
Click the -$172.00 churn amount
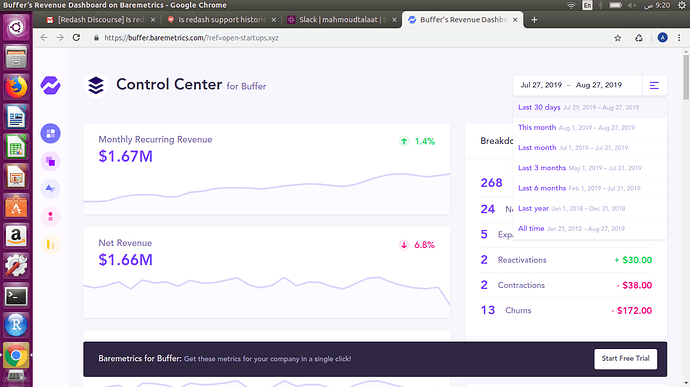click(632, 311)
